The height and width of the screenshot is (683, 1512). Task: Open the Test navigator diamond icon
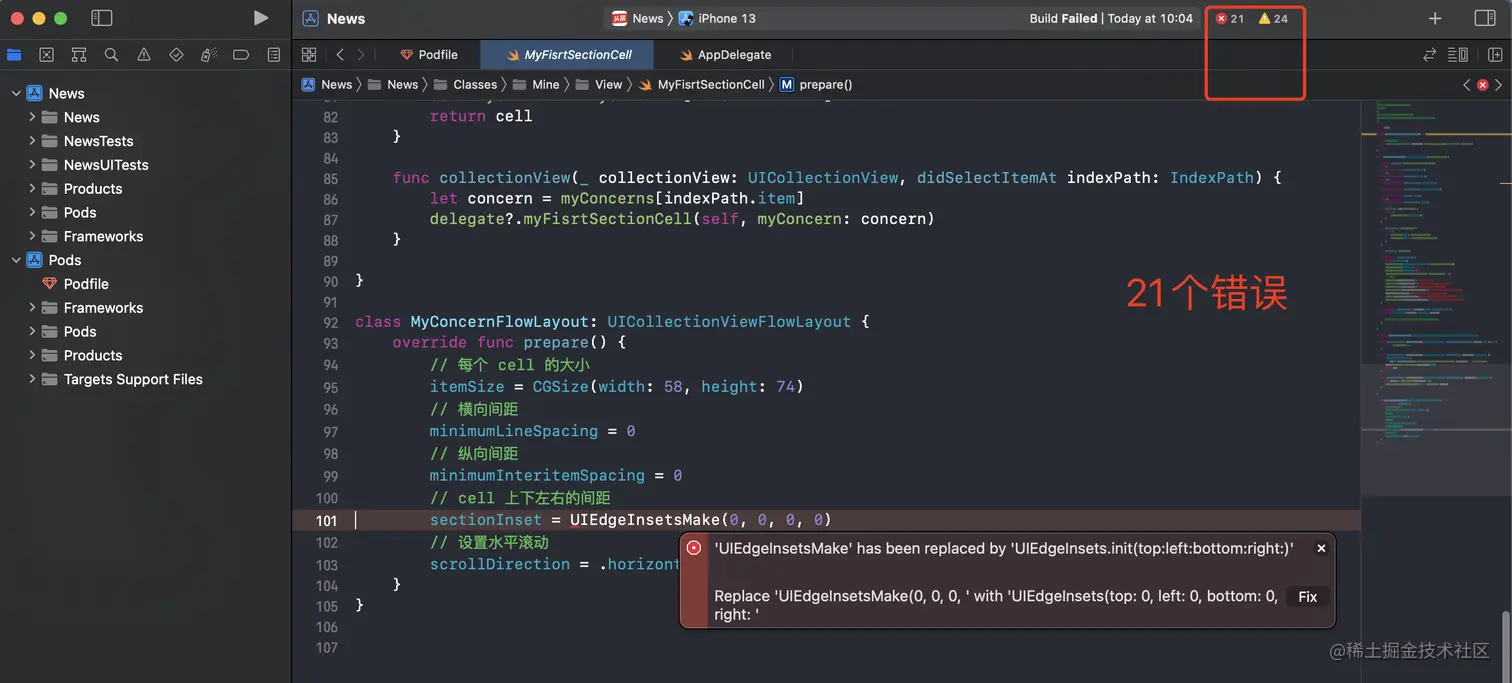(x=176, y=55)
